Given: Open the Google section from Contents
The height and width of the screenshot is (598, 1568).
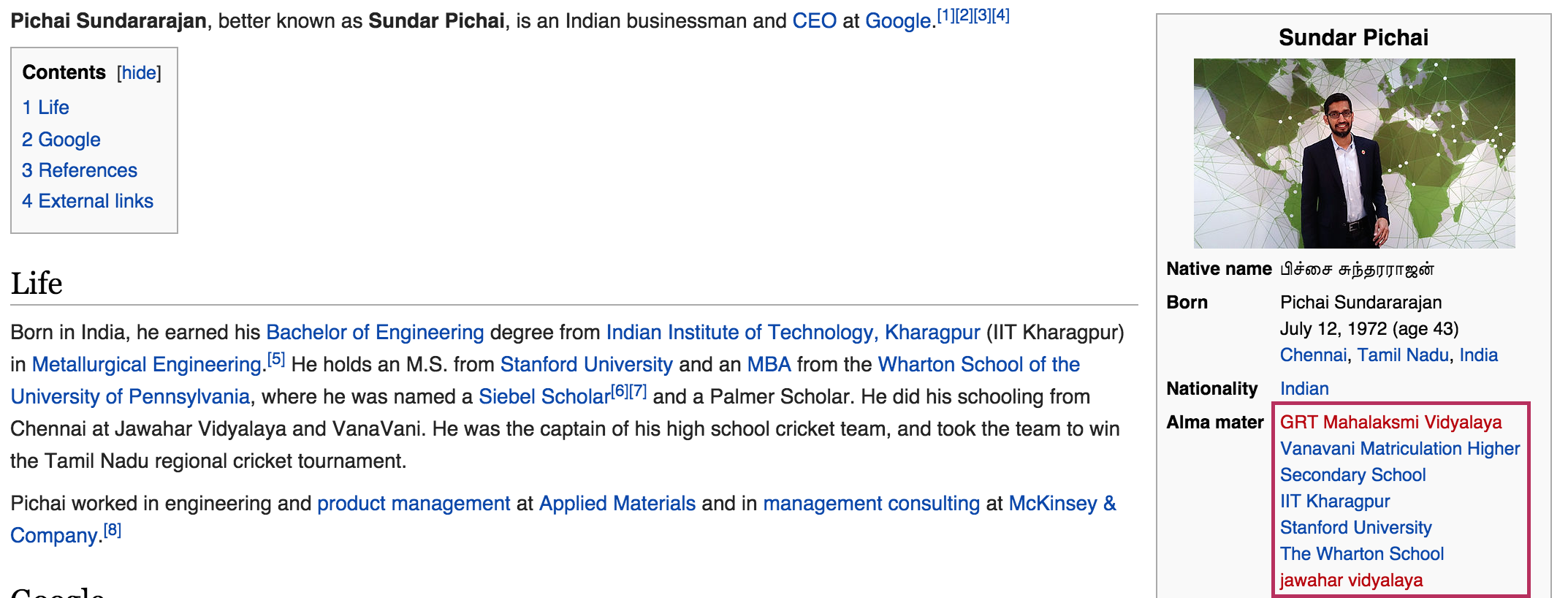Looking at the screenshot, I should tap(61, 140).
